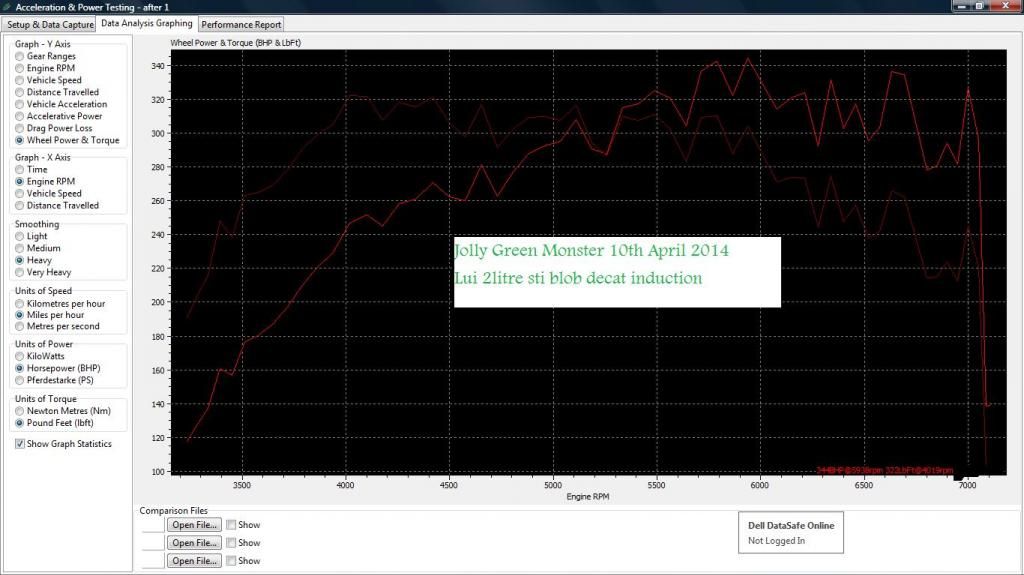Pick Distance Travelled for the X axis
Image resolution: width=1024 pixels, height=575 pixels.
(20, 206)
